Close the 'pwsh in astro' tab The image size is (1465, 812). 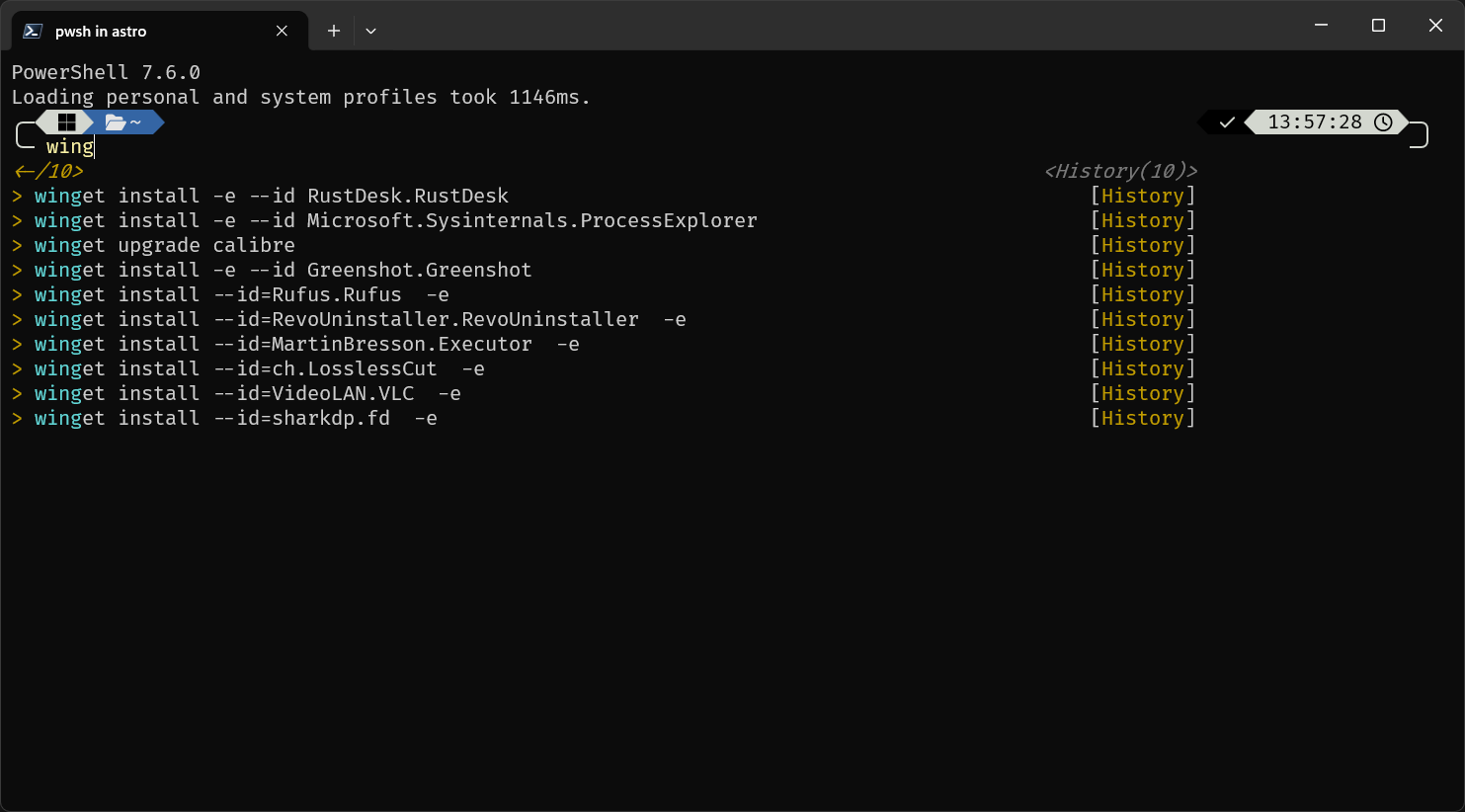point(282,31)
